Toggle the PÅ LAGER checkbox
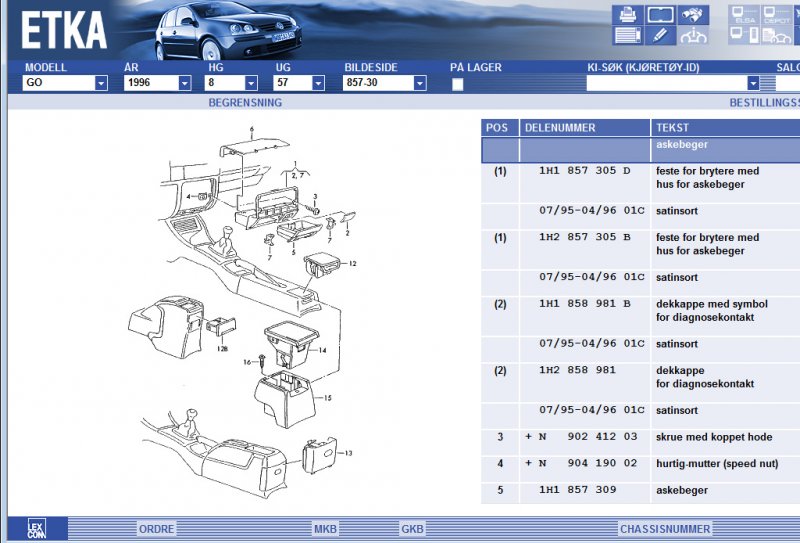This screenshot has width=800, height=543. [x=457, y=84]
